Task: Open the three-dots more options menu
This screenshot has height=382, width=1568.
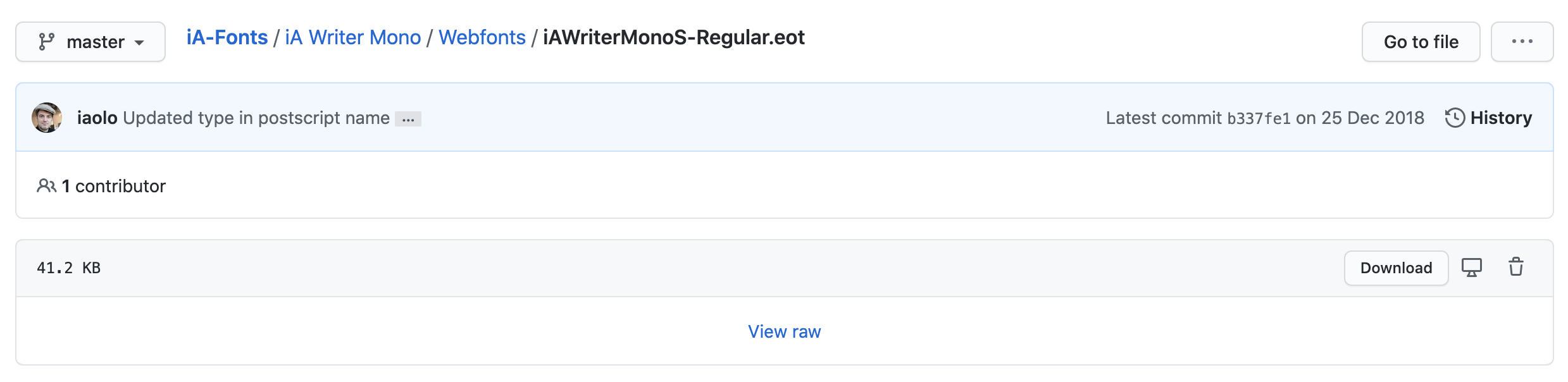Action: click(1522, 42)
